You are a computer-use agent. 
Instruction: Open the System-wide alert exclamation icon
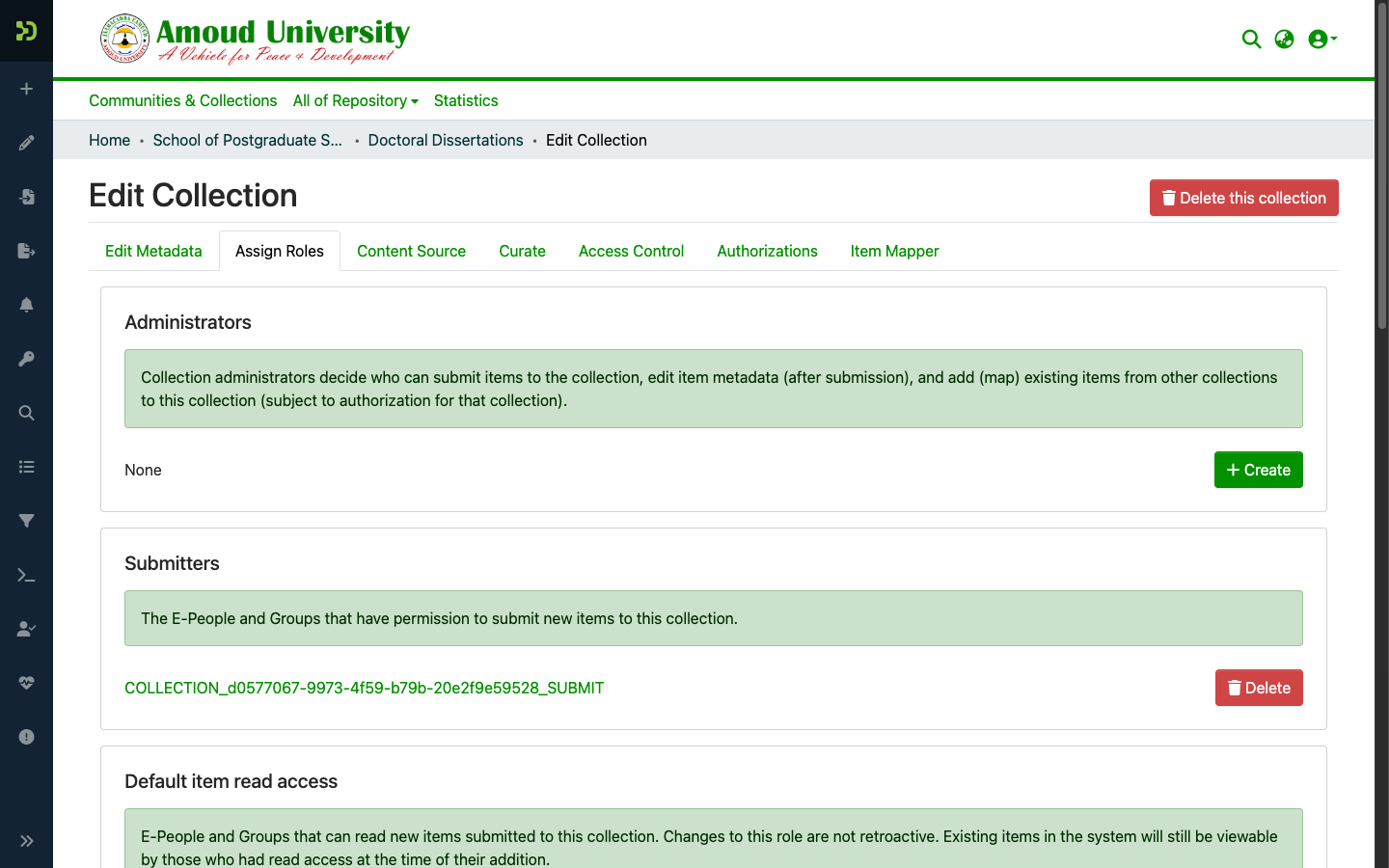(x=26, y=737)
